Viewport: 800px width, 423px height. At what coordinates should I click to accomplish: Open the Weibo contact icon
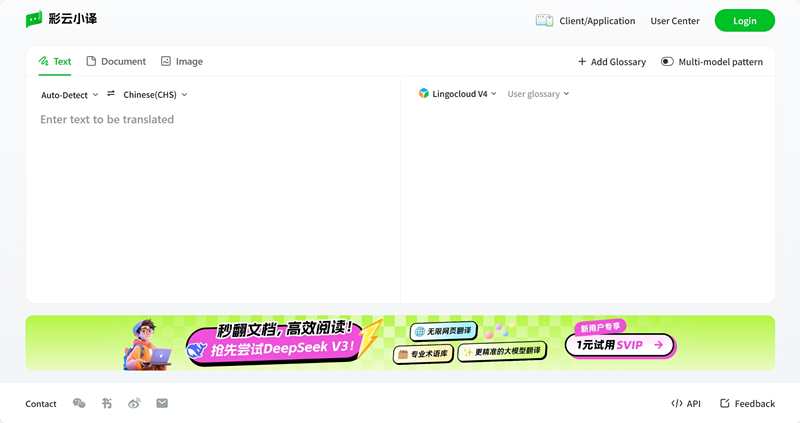(x=134, y=403)
